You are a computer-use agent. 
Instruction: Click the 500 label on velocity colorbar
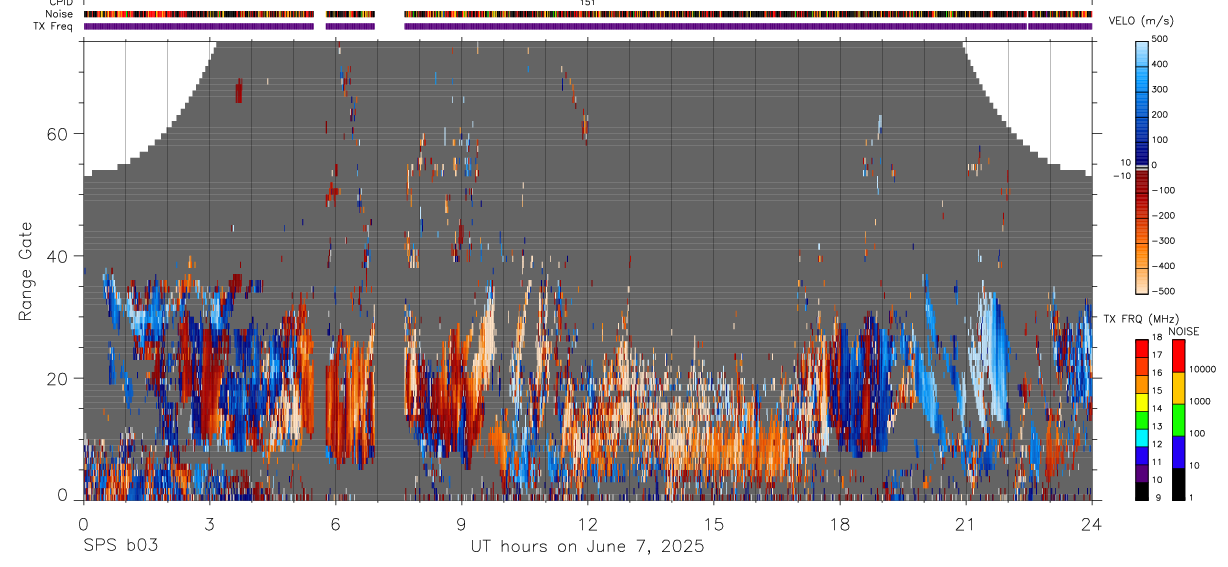click(1160, 39)
